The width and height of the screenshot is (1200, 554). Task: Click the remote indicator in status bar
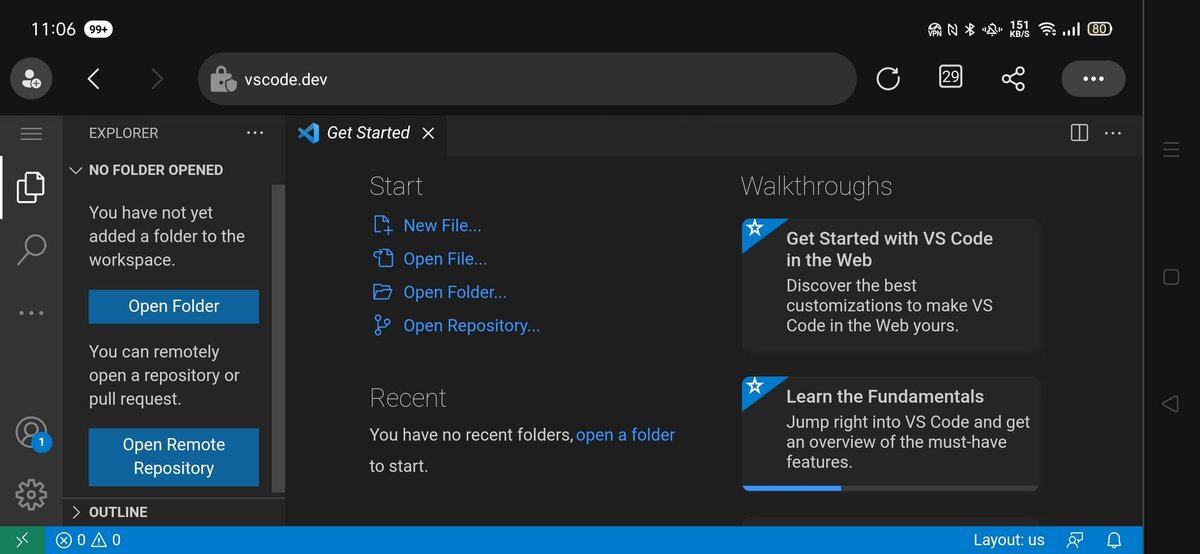click(22, 540)
